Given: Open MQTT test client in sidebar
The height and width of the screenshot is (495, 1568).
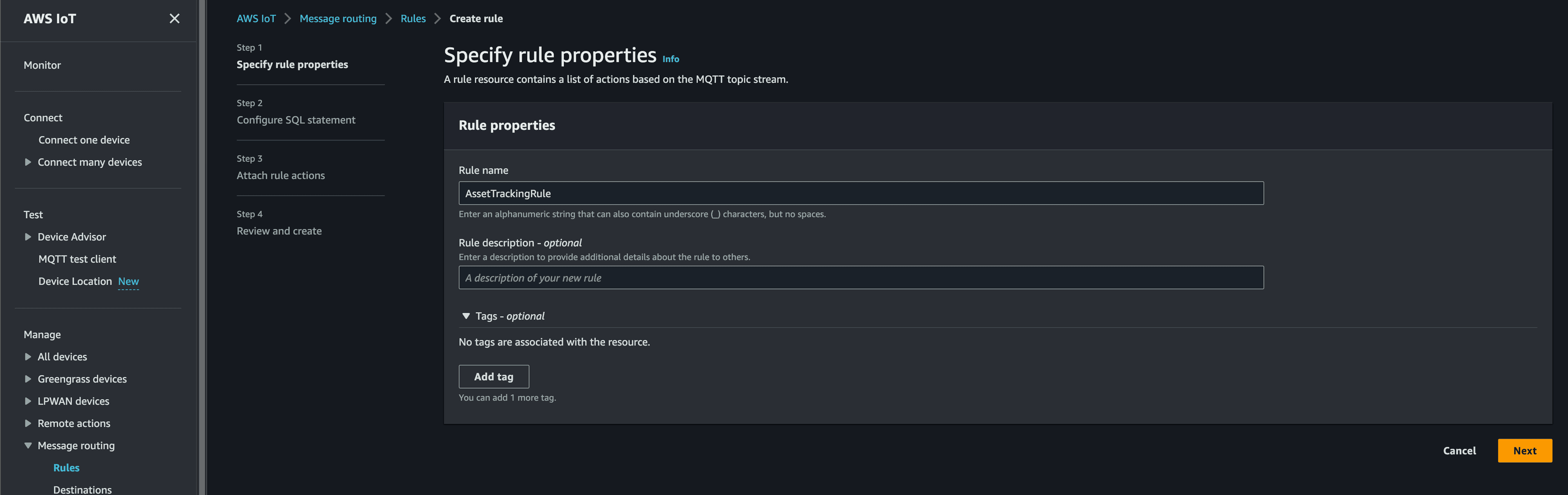Looking at the screenshot, I should (77, 259).
